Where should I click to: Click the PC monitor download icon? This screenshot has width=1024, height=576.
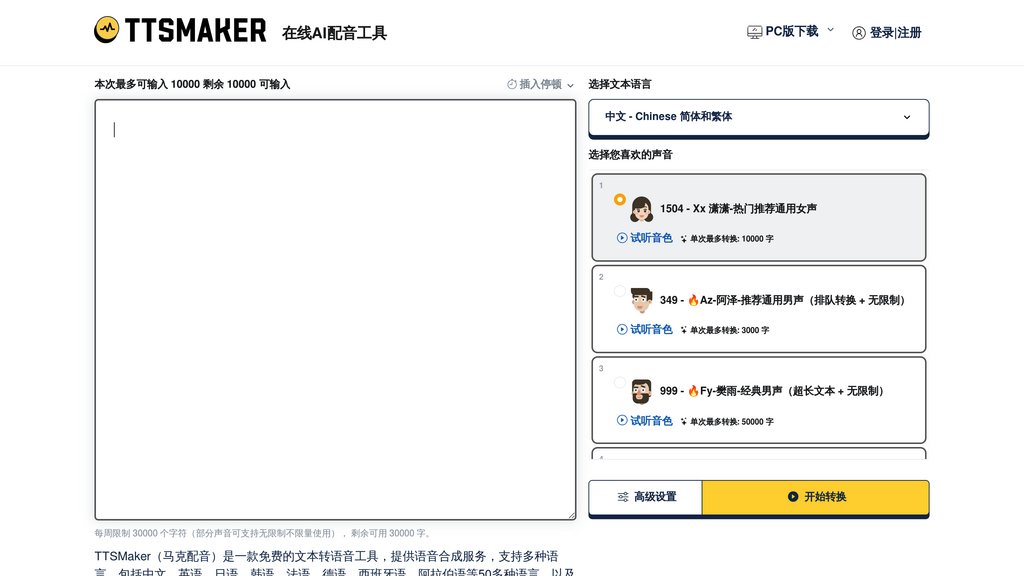pyautogui.click(x=754, y=32)
